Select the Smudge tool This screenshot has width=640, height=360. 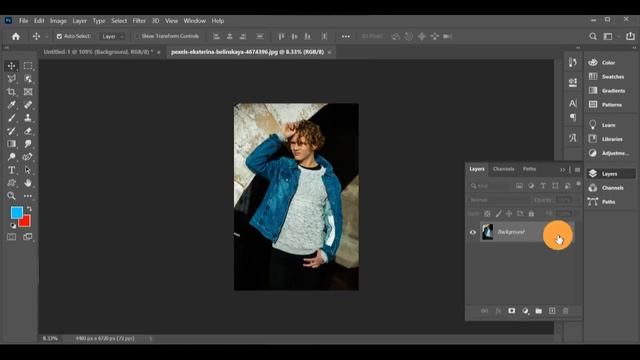[x=28, y=144]
